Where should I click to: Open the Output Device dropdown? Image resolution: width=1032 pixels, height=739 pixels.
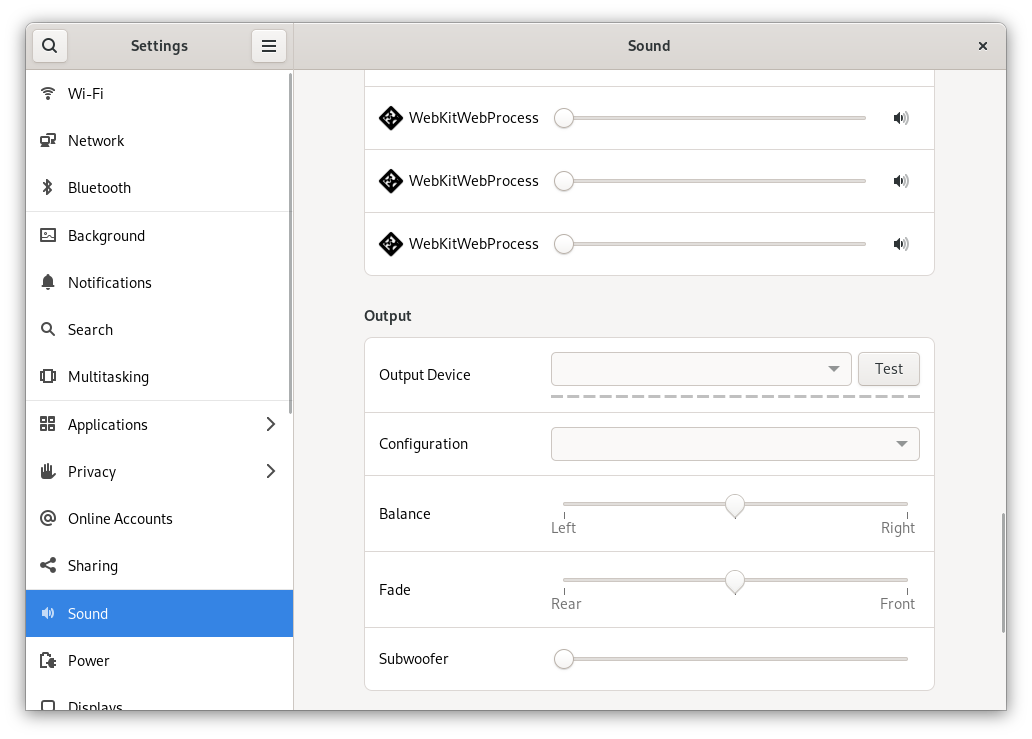pos(701,369)
